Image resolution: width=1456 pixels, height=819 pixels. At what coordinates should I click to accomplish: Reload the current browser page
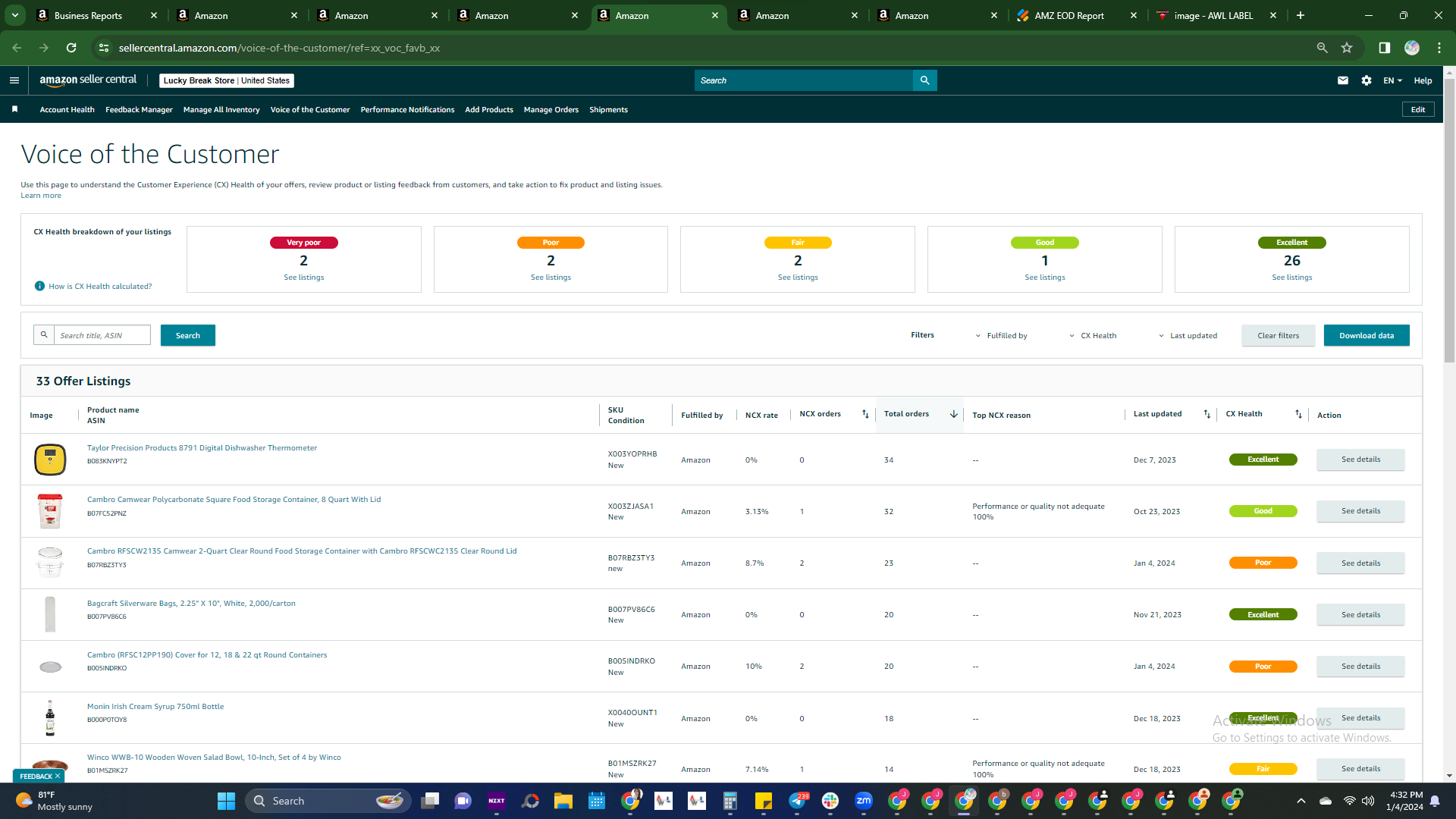(x=71, y=48)
